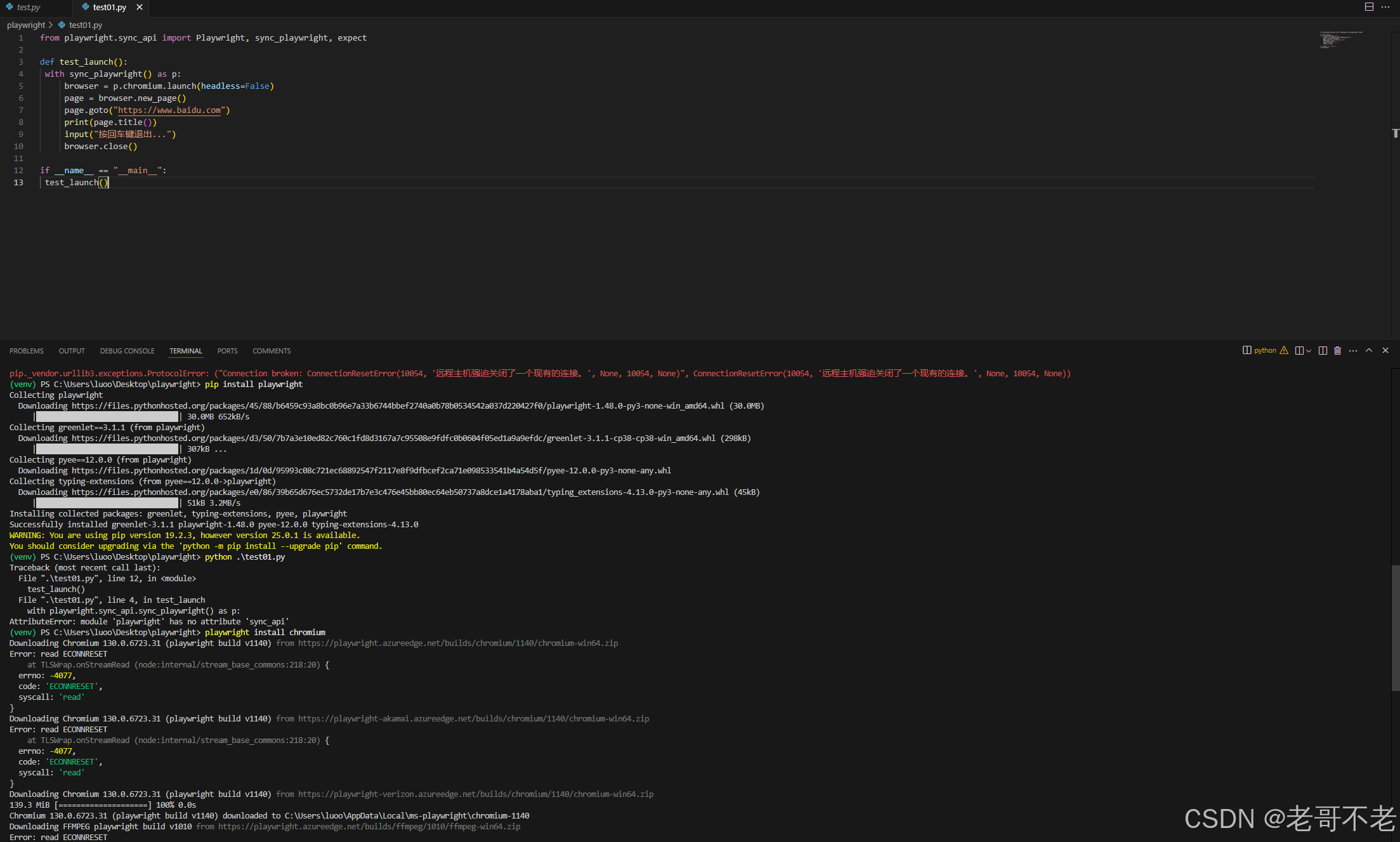Switch to the PROBLEMS tab

tap(27, 351)
